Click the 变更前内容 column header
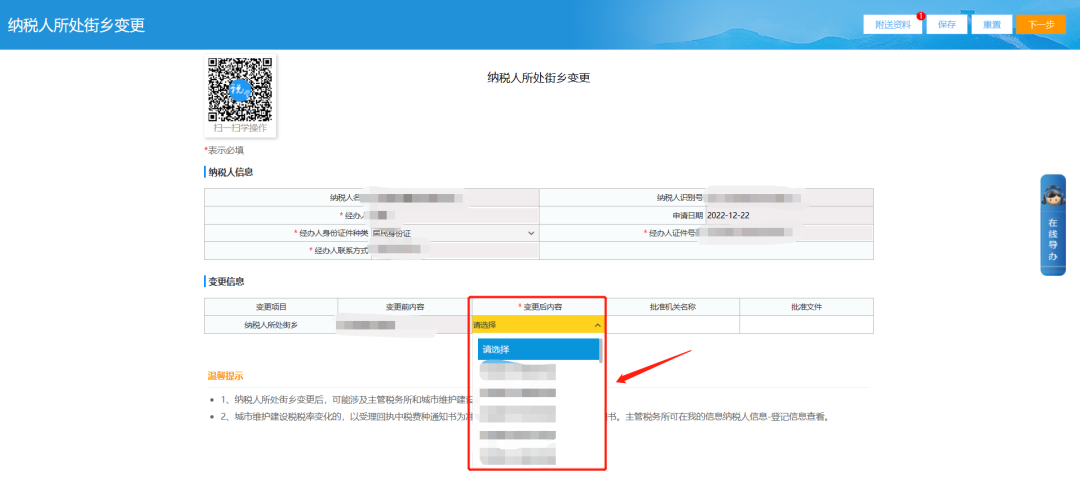The image size is (1080, 493). [405, 307]
